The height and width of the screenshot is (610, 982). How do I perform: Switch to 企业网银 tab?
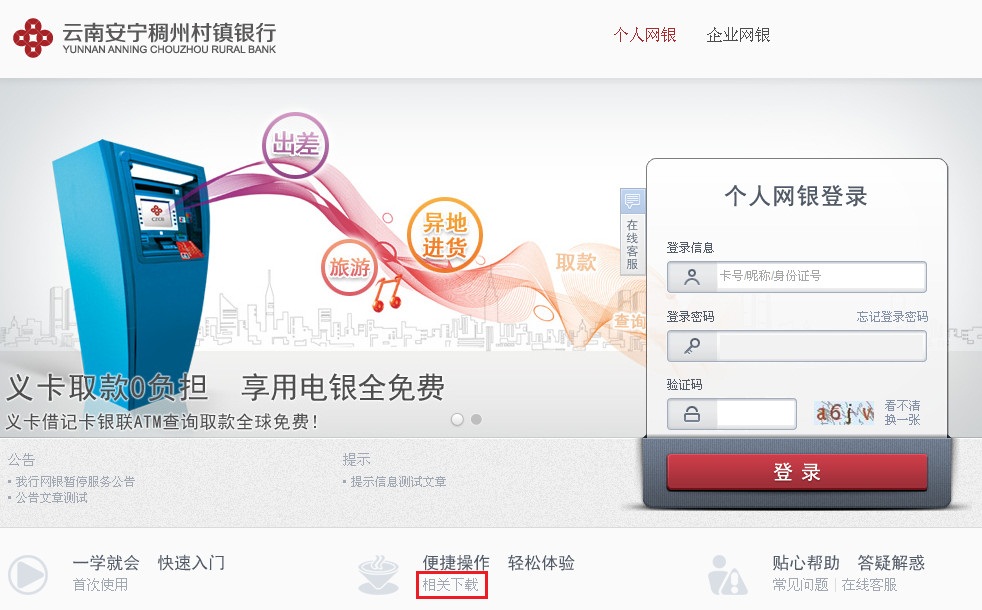click(x=738, y=35)
